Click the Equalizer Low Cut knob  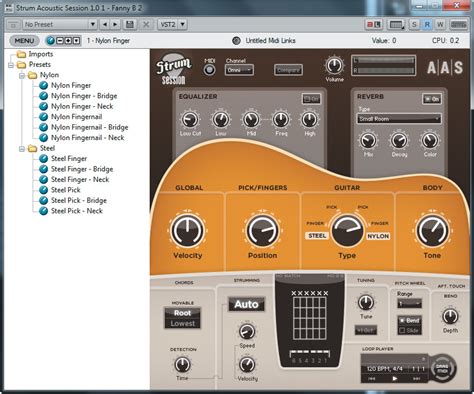click(190, 120)
